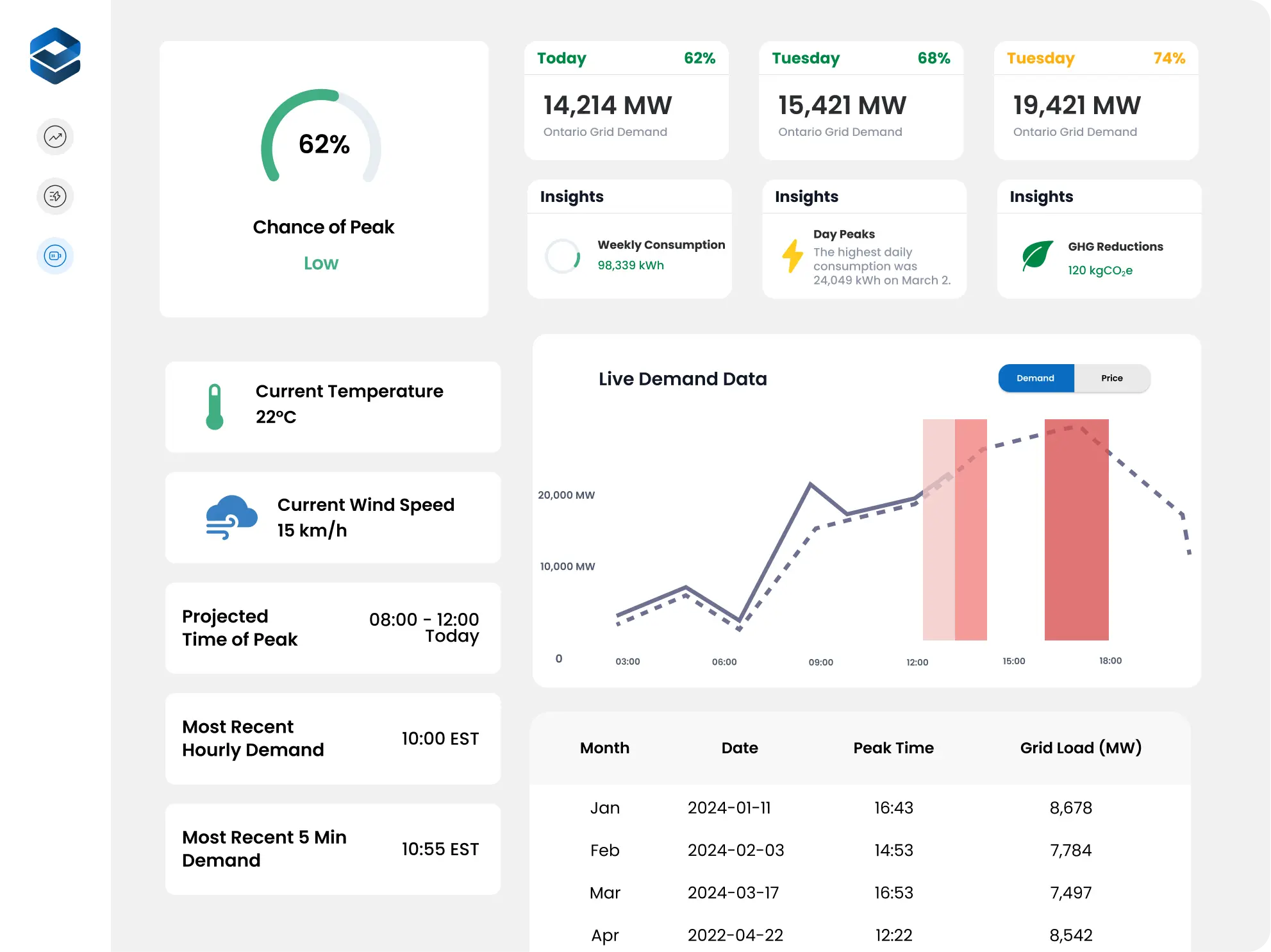Click grid load 8,678 in Jan row
The width and height of the screenshot is (1271, 952).
(x=1071, y=808)
